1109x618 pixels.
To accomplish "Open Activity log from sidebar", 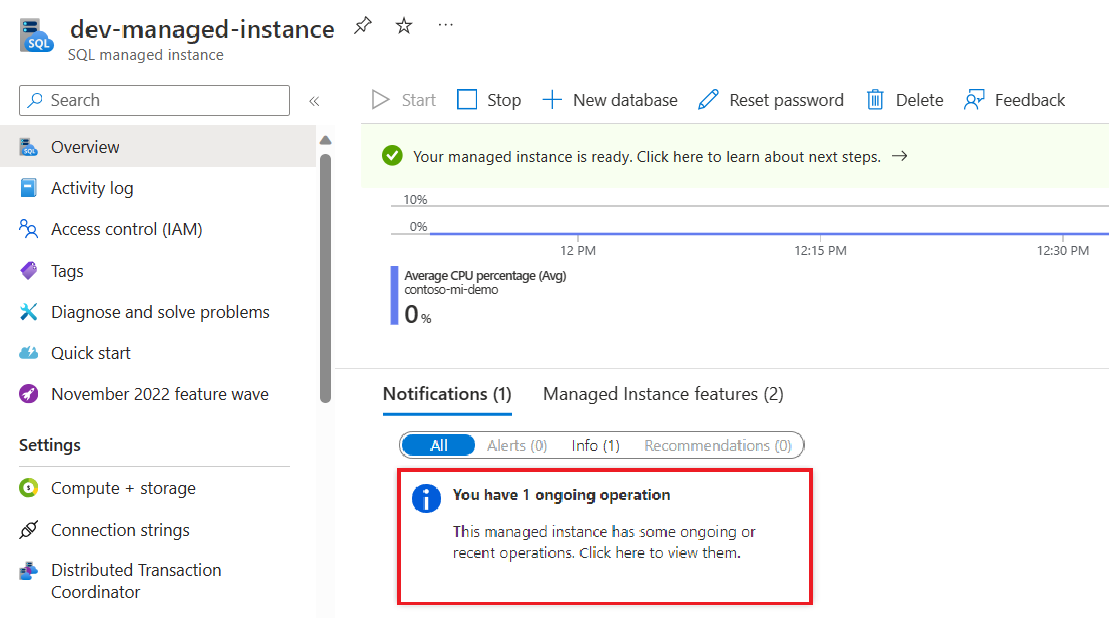I will click(92, 188).
